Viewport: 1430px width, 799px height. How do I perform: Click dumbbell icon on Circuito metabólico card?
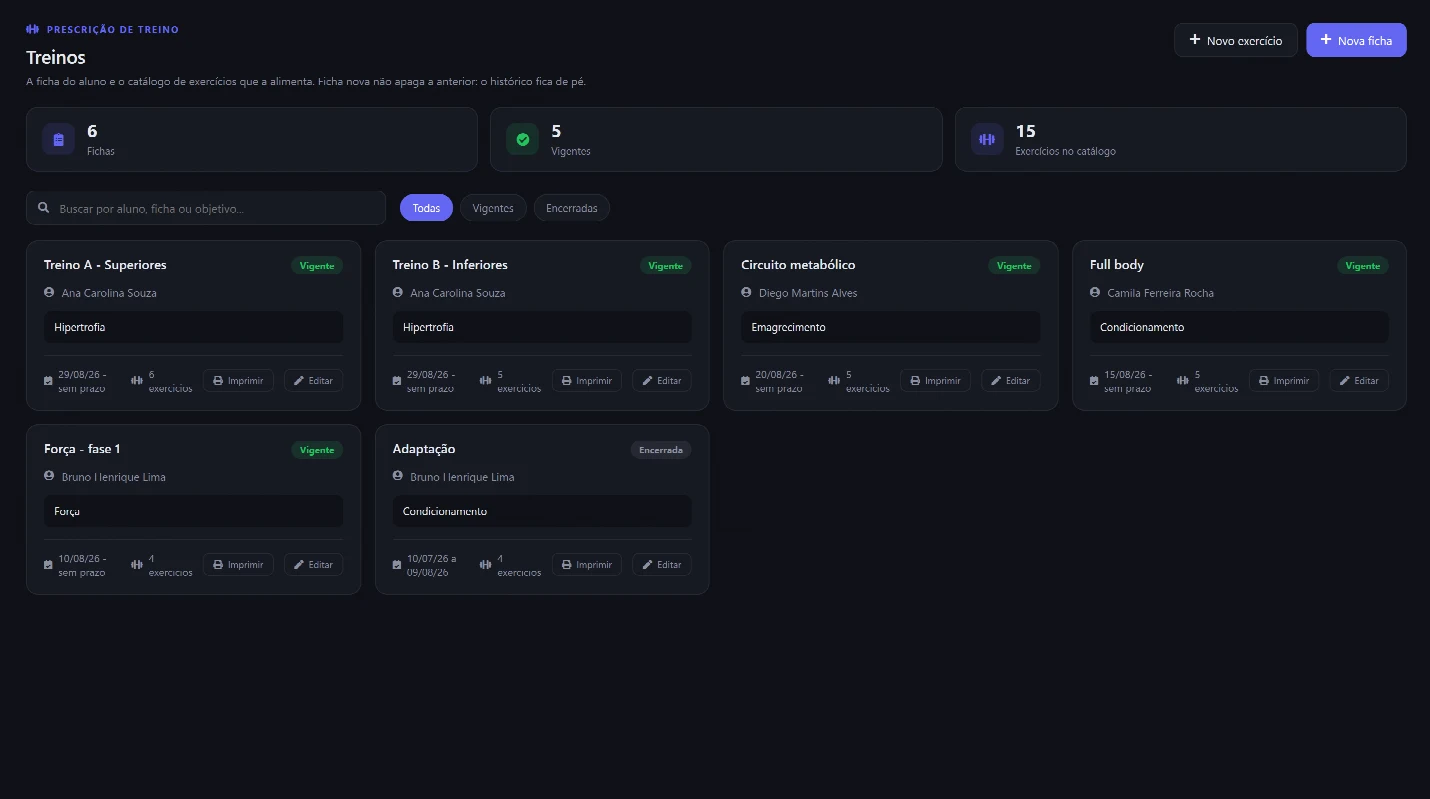[x=834, y=381]
